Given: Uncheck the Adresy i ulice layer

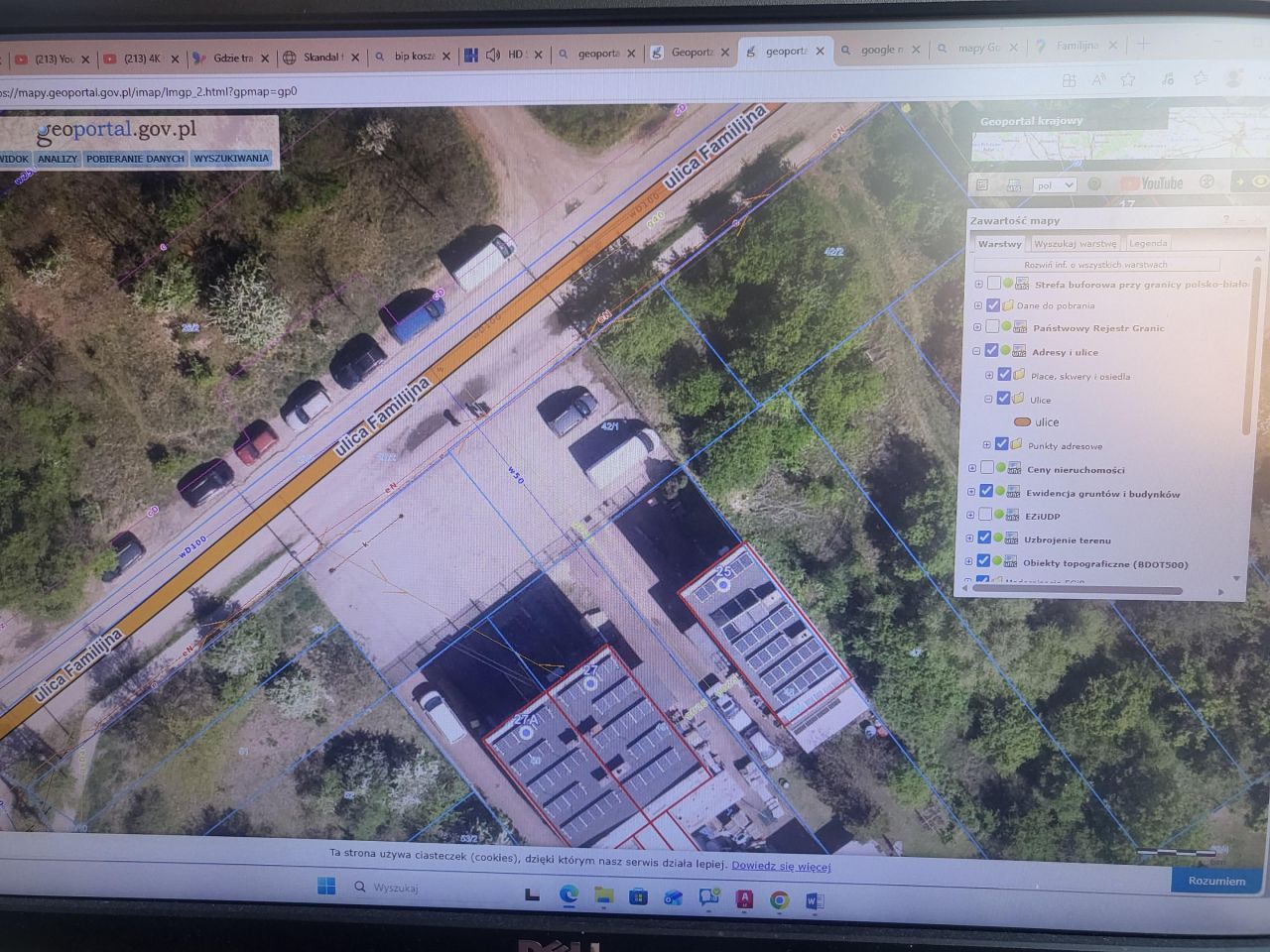Looking at the screenshot, I should click(991, 350).
